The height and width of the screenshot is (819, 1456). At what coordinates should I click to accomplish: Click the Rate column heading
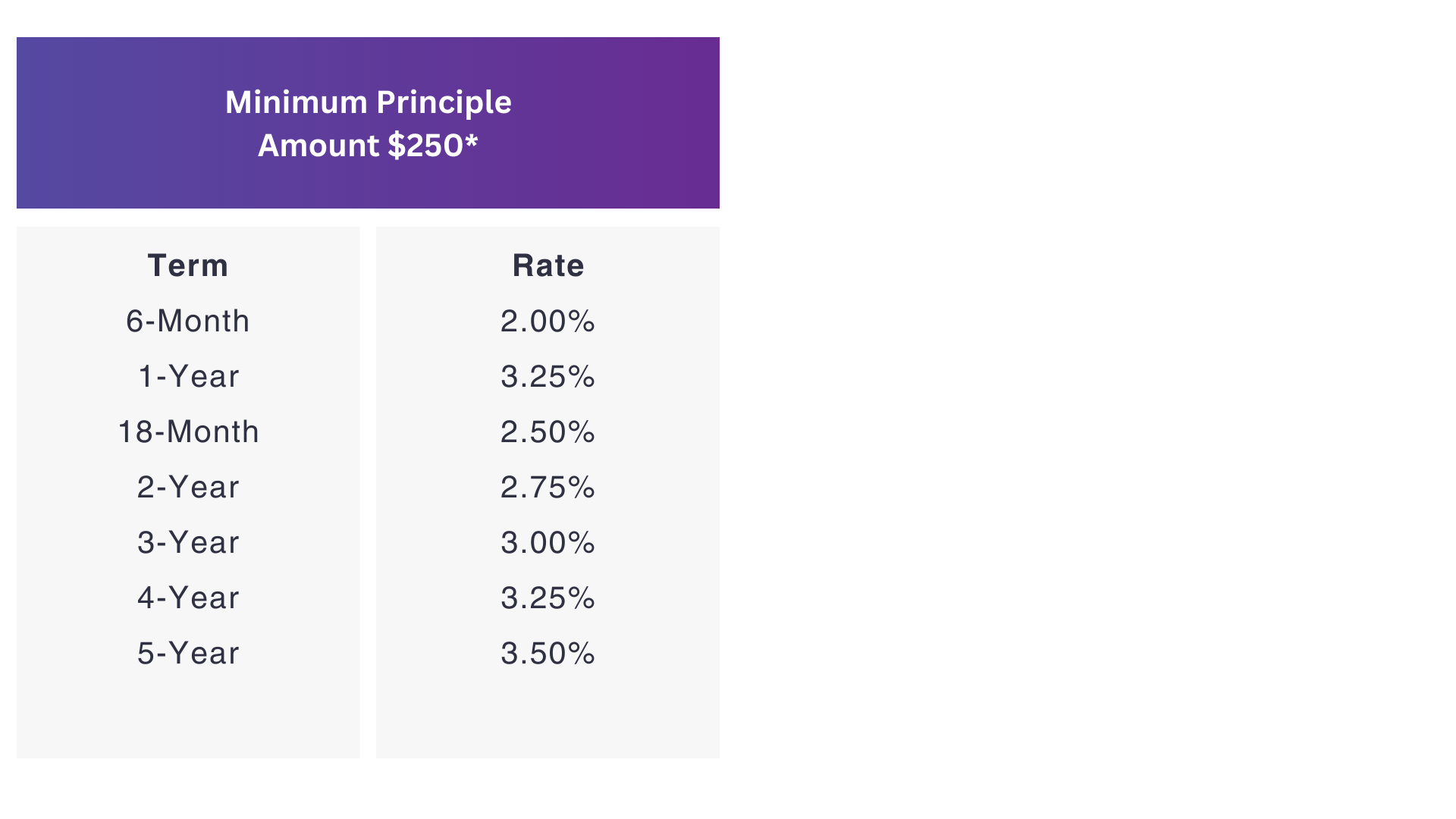click(x=548, y=265)
